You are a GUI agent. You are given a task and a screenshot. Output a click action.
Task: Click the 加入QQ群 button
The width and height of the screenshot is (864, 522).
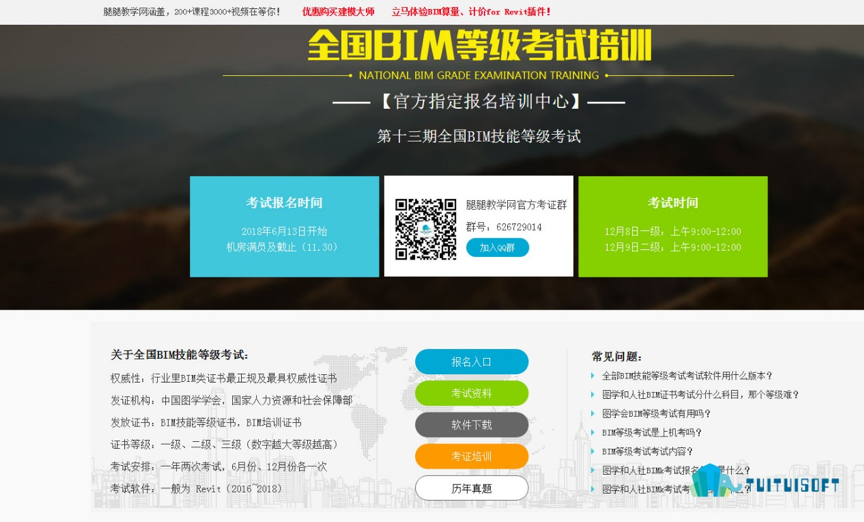498,247
